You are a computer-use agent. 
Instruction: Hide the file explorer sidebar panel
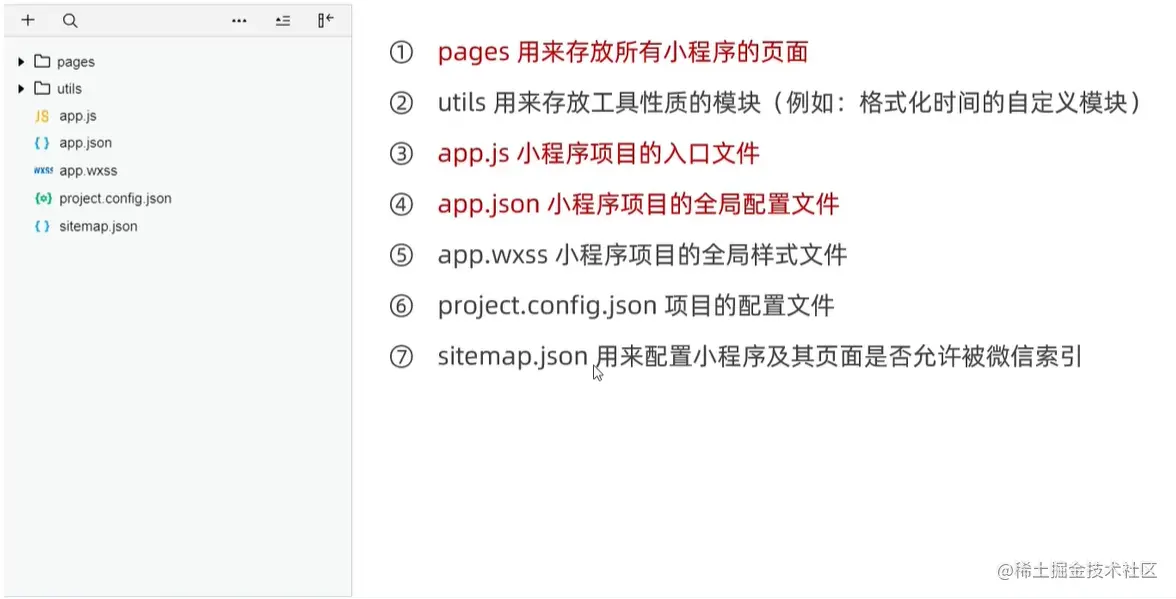[x=325, y=20]
